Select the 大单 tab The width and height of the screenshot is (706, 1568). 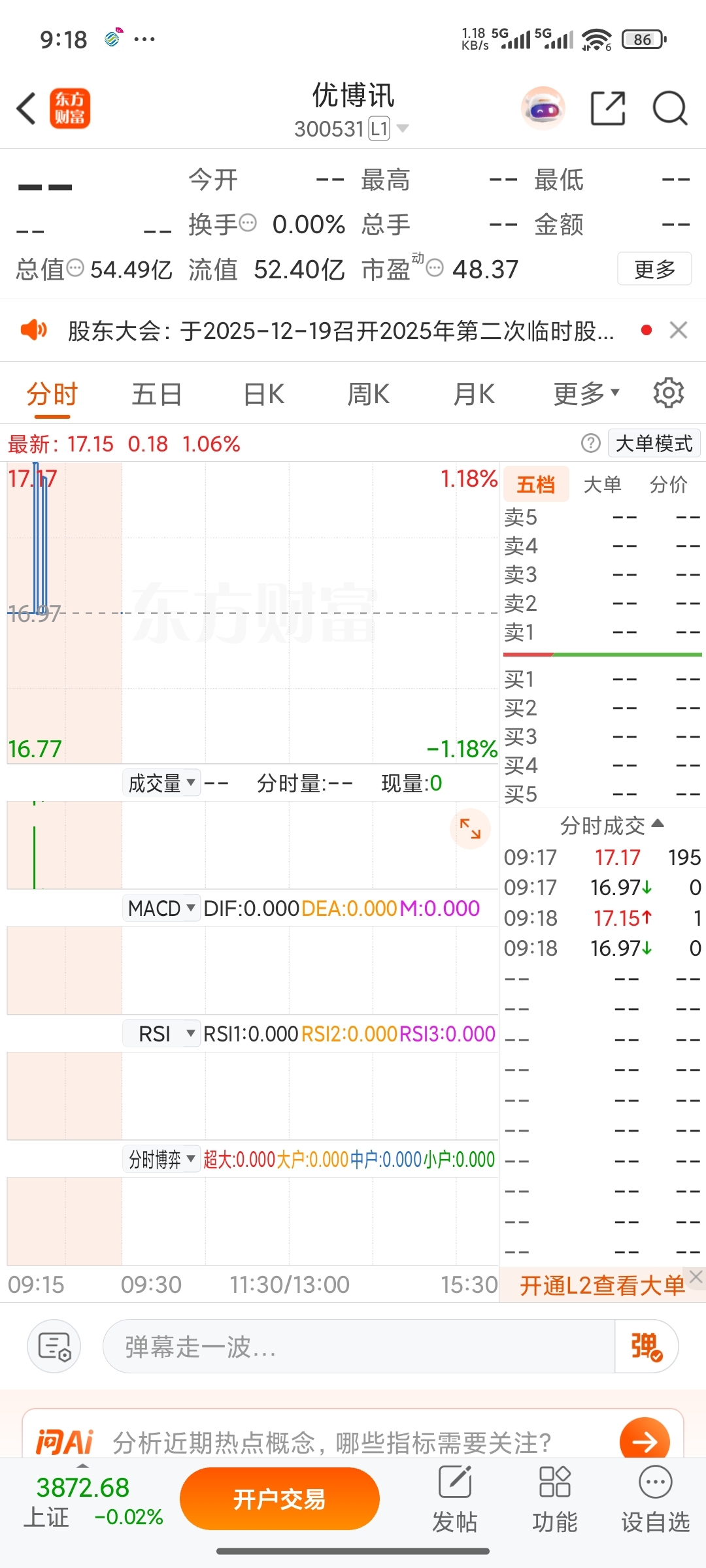coord(602,484)
